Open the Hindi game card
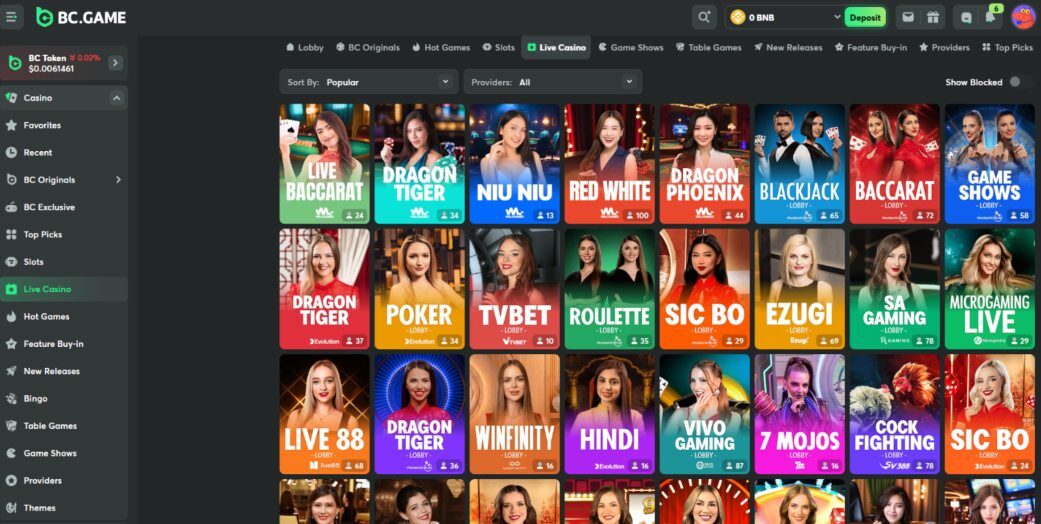The width and height of the screenshot is (1041, 524). [x=609, y=414]
